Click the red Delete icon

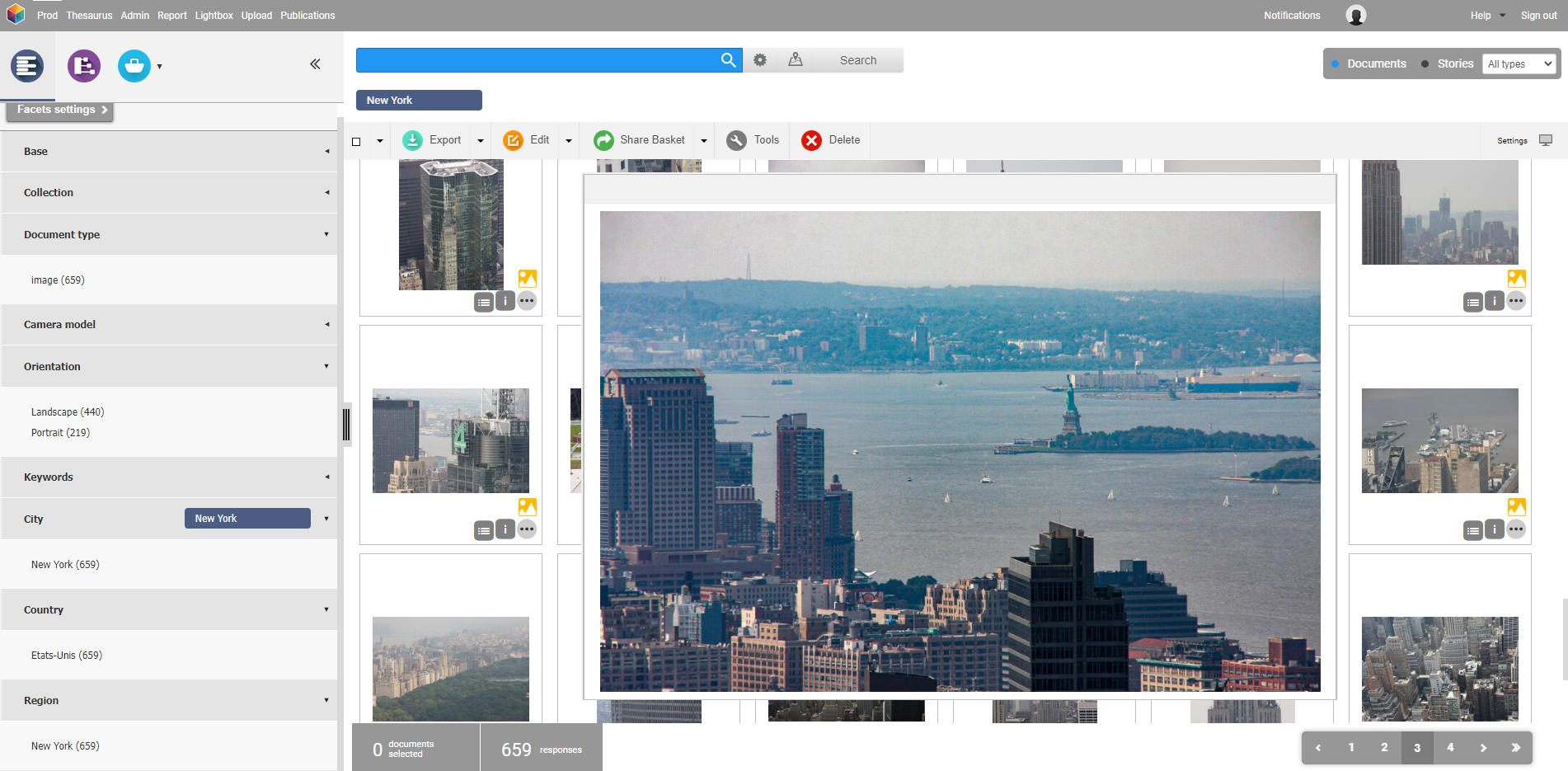811,140
